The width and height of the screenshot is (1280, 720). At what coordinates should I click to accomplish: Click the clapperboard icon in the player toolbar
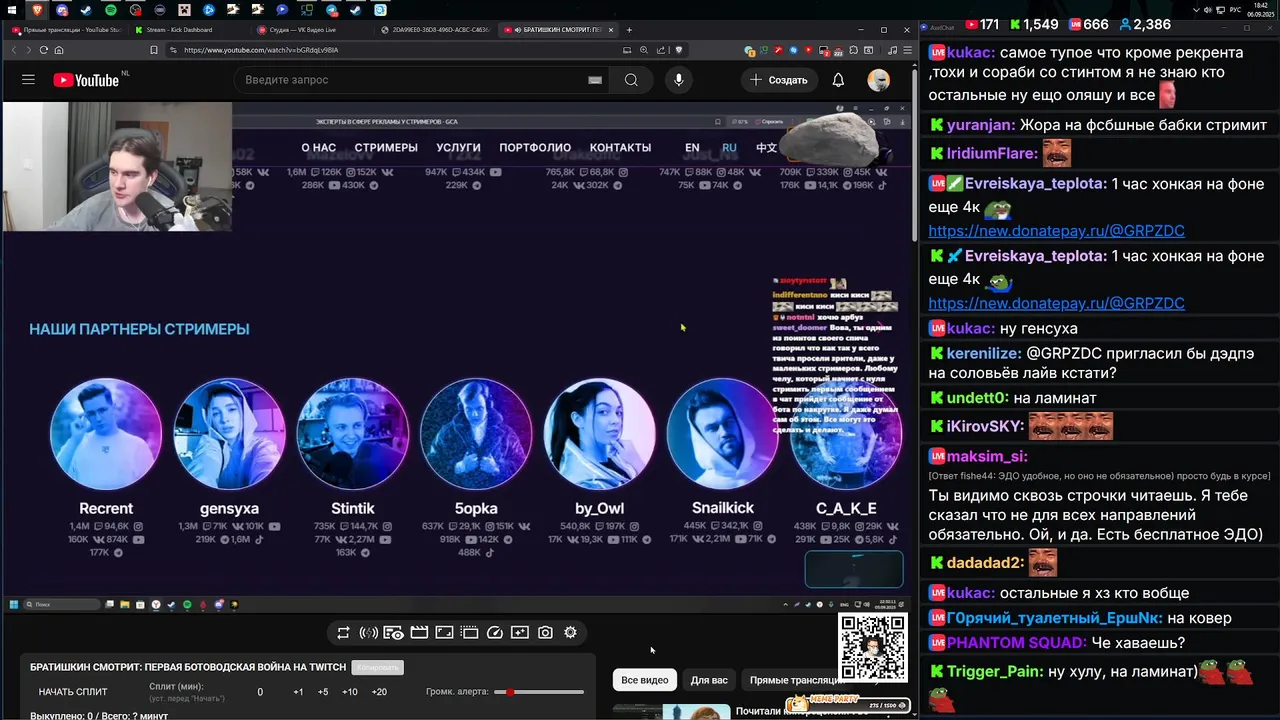click(x=419, y=632)
